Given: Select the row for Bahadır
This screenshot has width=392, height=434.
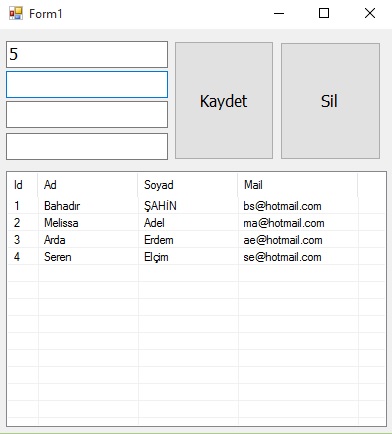Looking at the screenshot, I should point(196,206).
